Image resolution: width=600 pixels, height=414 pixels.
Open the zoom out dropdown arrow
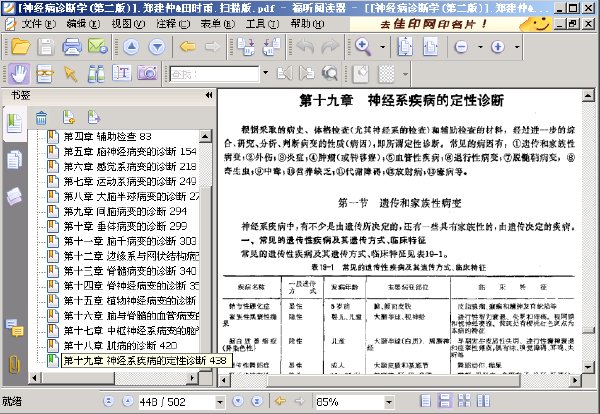(480, 47)
